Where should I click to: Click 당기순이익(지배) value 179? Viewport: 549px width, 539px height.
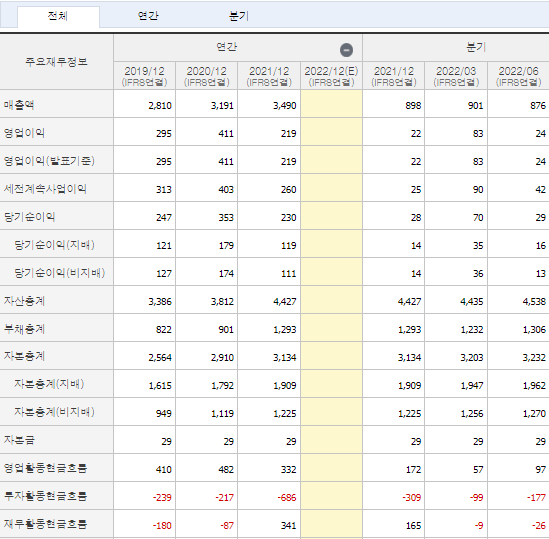pyautogui.click(x=226, y=246)
